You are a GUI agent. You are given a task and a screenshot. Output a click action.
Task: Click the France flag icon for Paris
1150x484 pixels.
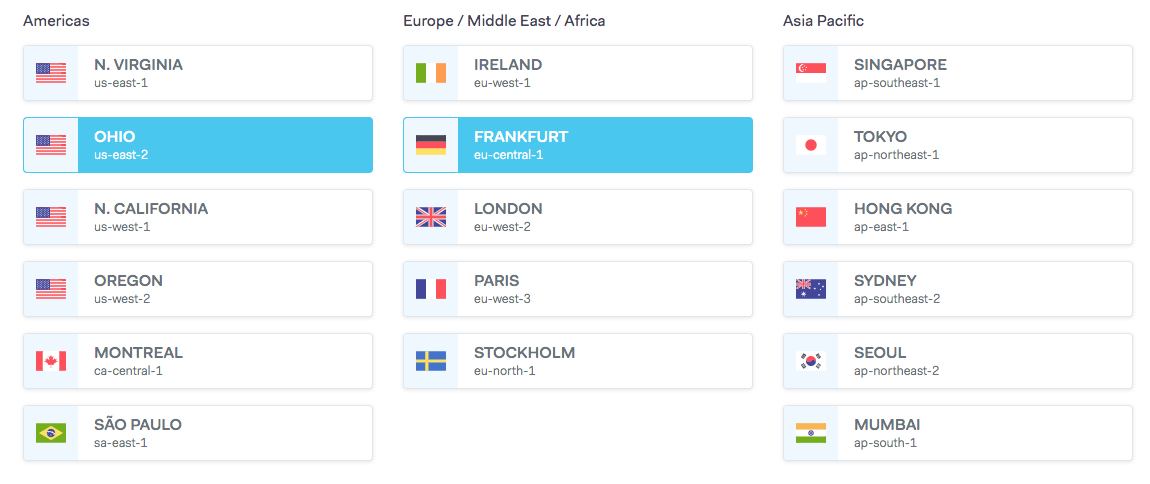tap(431, 289)
